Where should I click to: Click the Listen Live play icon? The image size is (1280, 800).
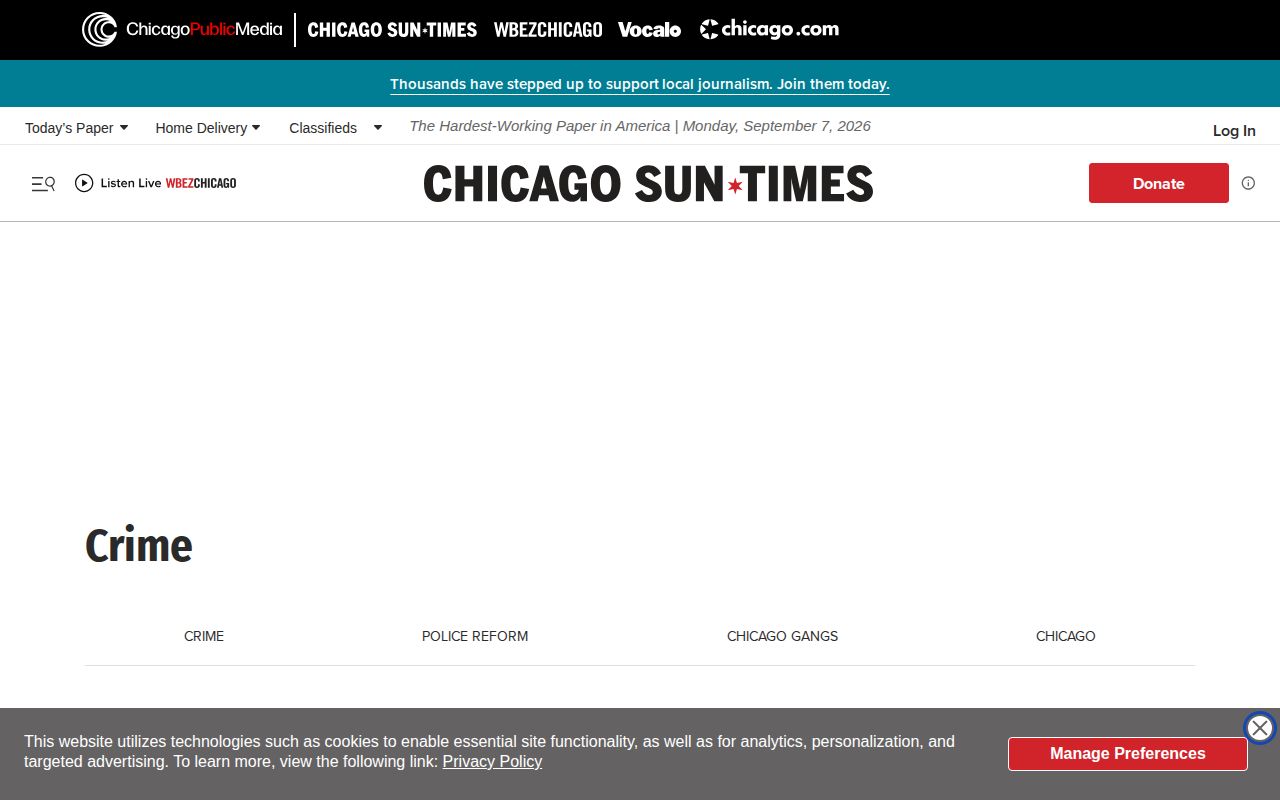click(x=84, y=183)
